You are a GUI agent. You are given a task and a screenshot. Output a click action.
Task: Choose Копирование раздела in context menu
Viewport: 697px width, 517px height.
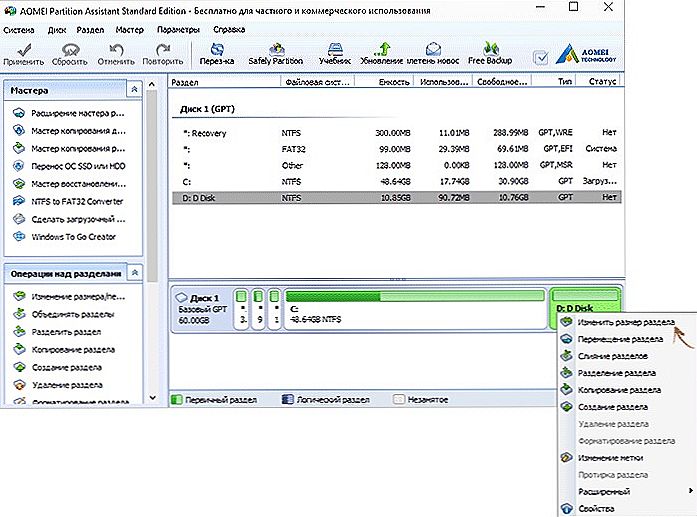point(627,390)
